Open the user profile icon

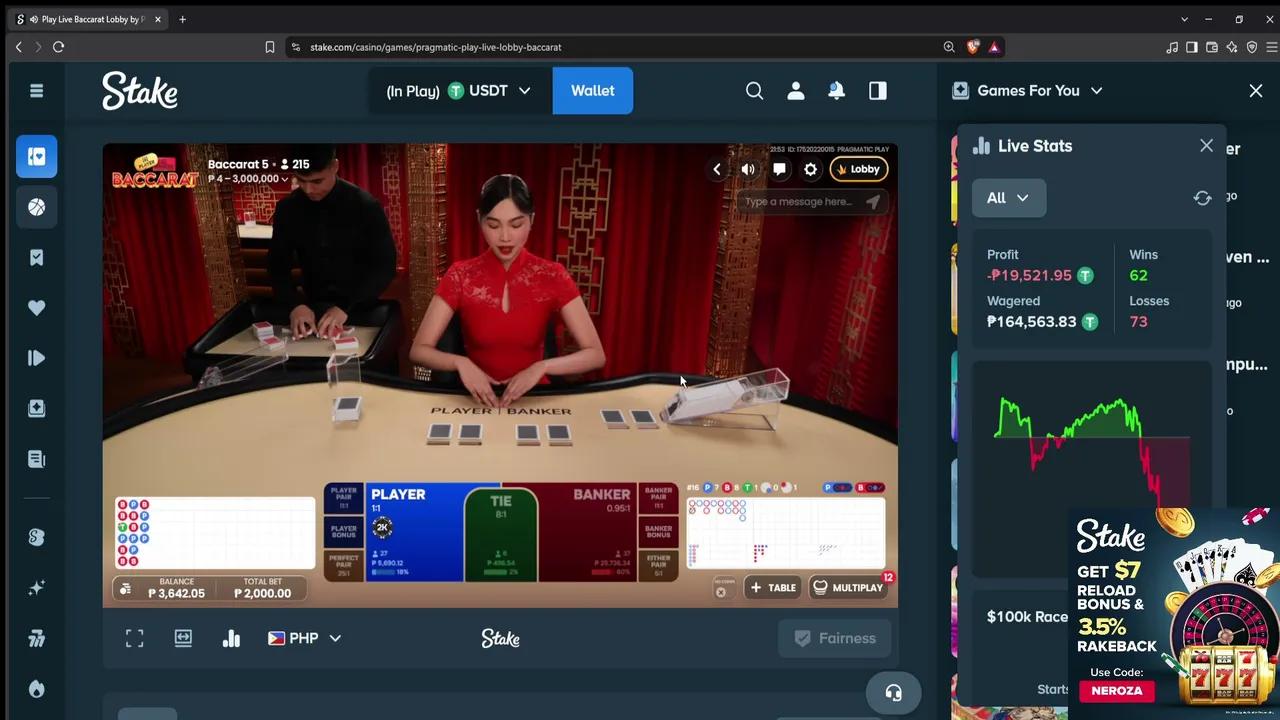pyautogui.click(x=796, y=91)
